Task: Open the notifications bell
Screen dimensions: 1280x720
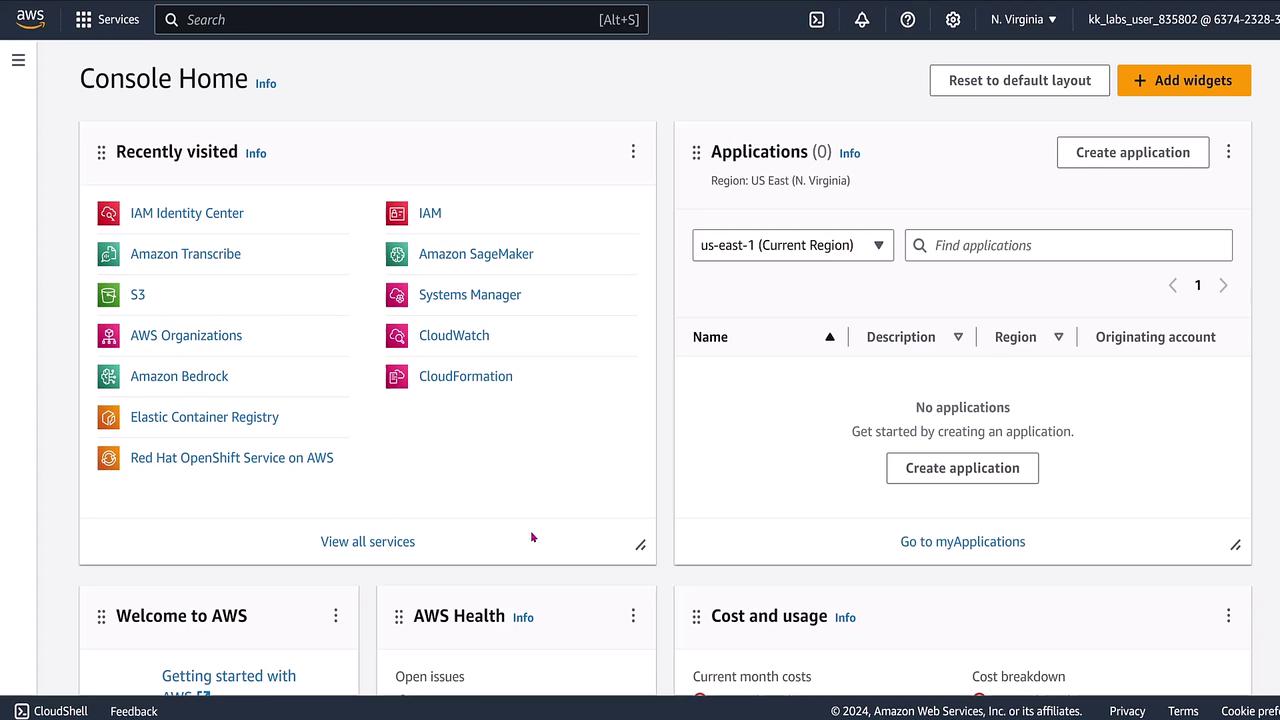Action: (862, 20)
